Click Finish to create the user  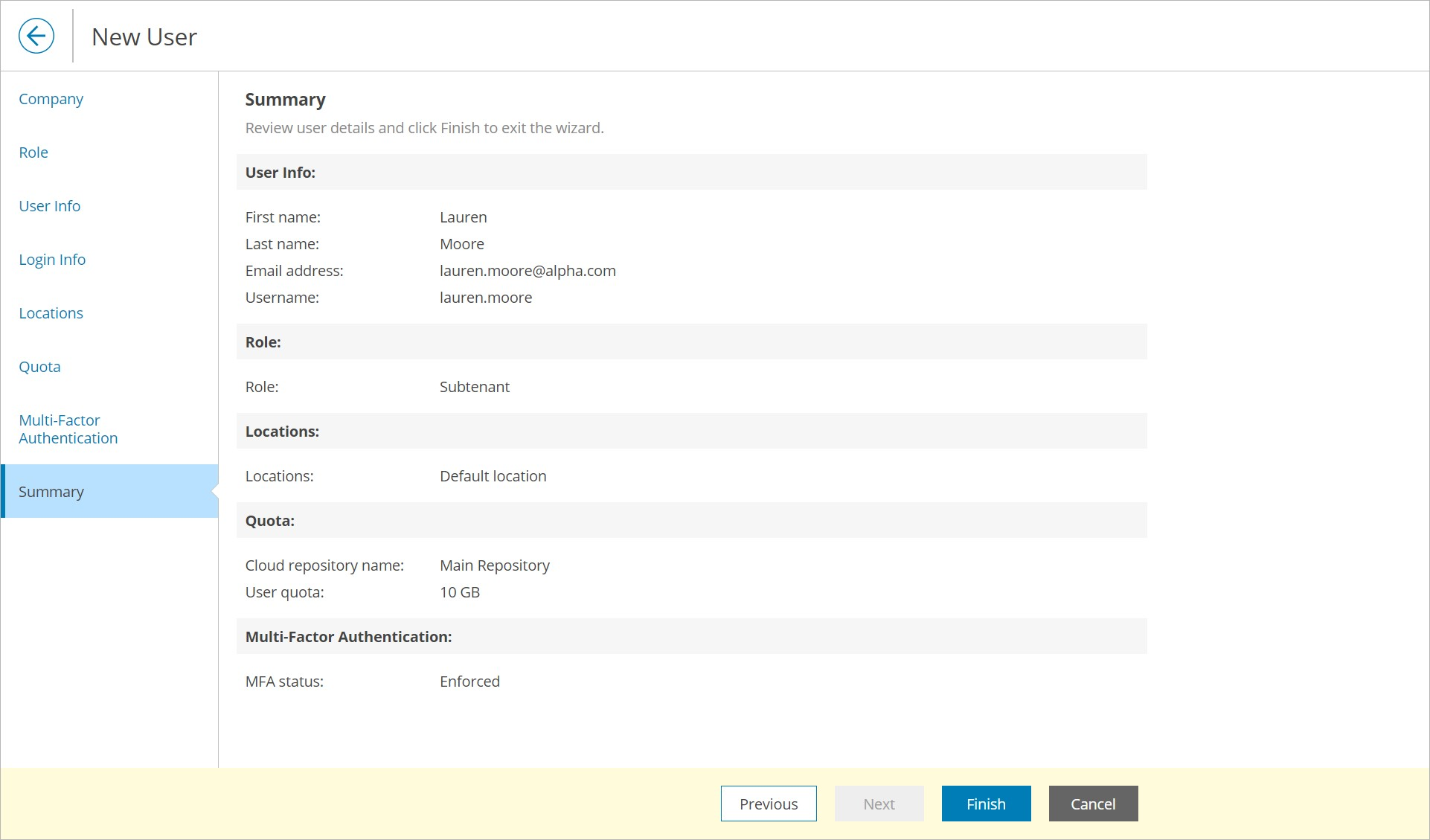(985, 804)
